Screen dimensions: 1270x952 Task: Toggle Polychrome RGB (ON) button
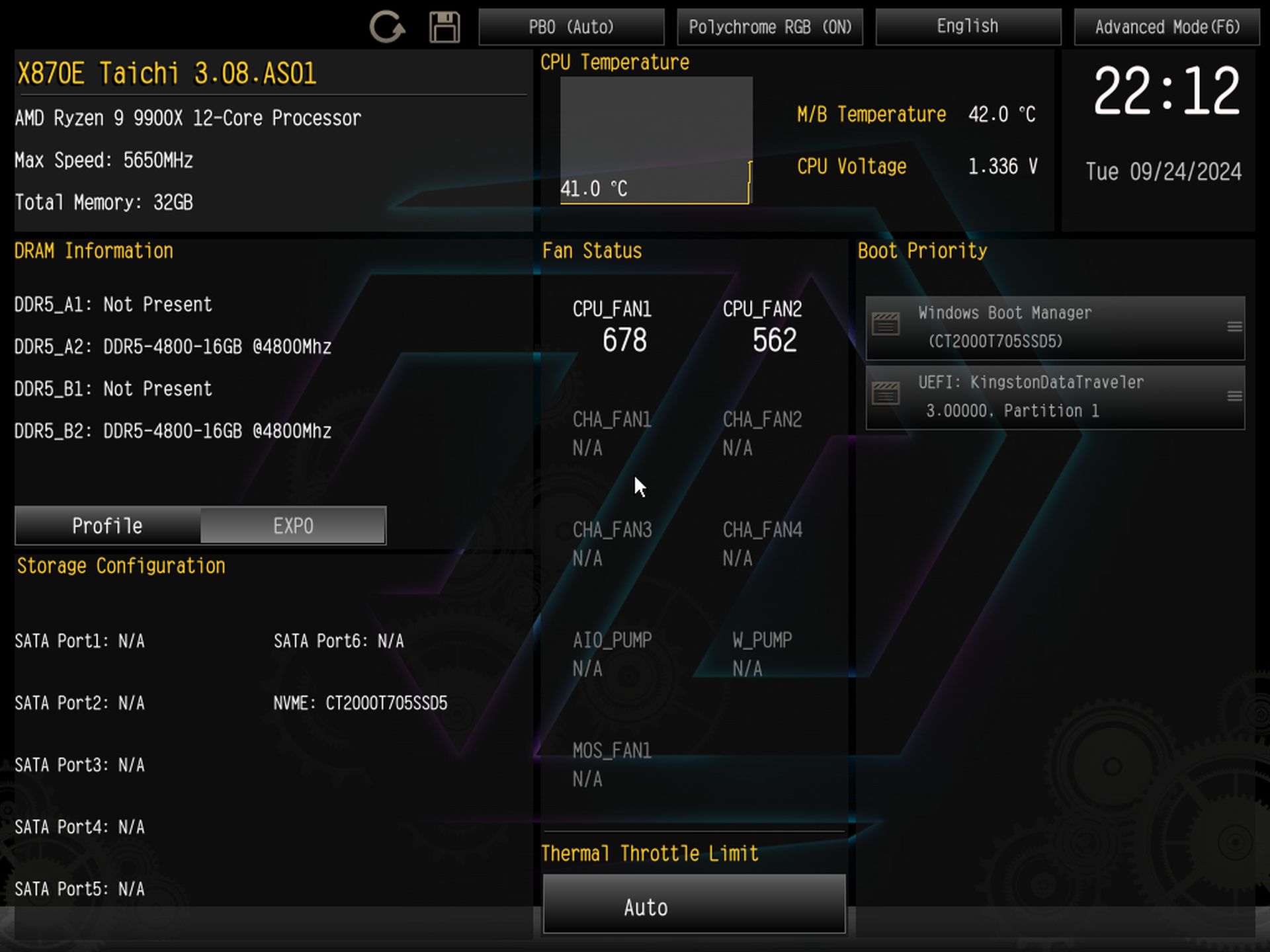point(770,27)
